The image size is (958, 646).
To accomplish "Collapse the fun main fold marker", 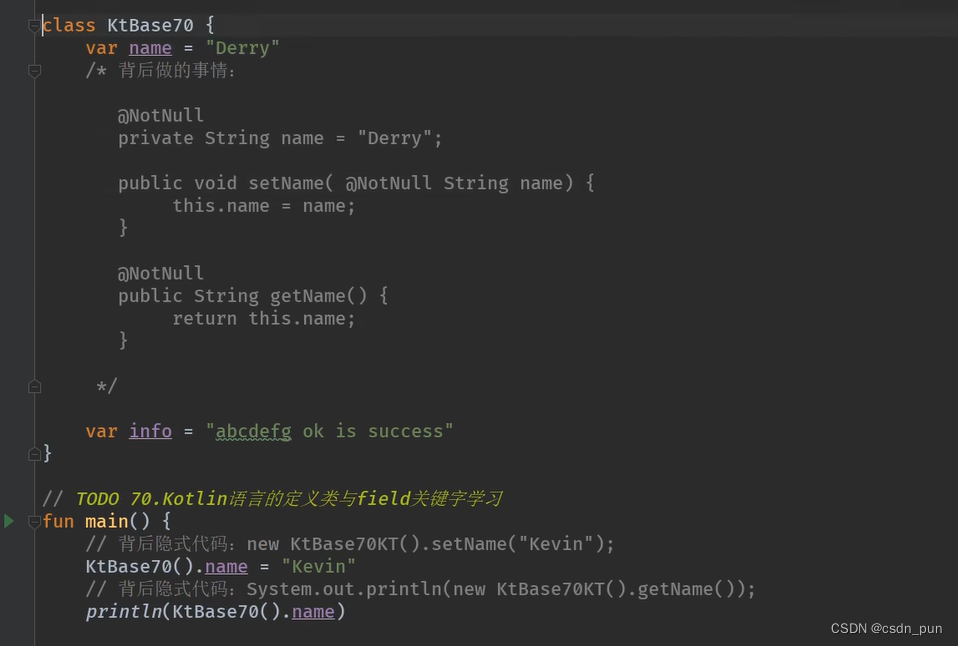I will (x=34, y=521).
